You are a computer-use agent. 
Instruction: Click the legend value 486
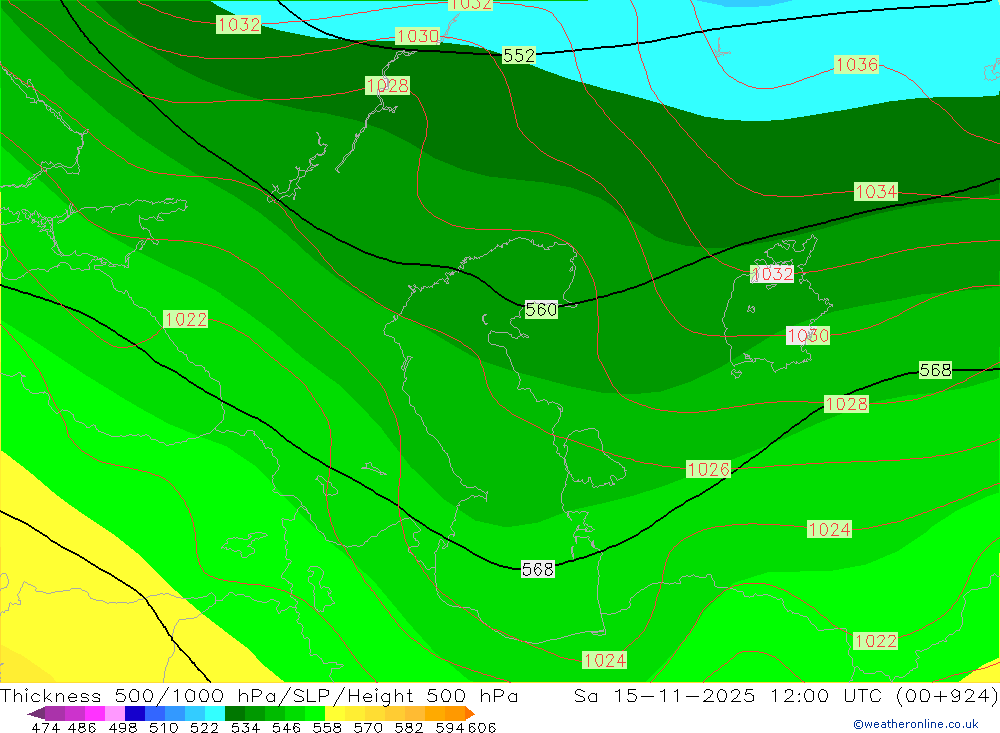pos(82,727)
